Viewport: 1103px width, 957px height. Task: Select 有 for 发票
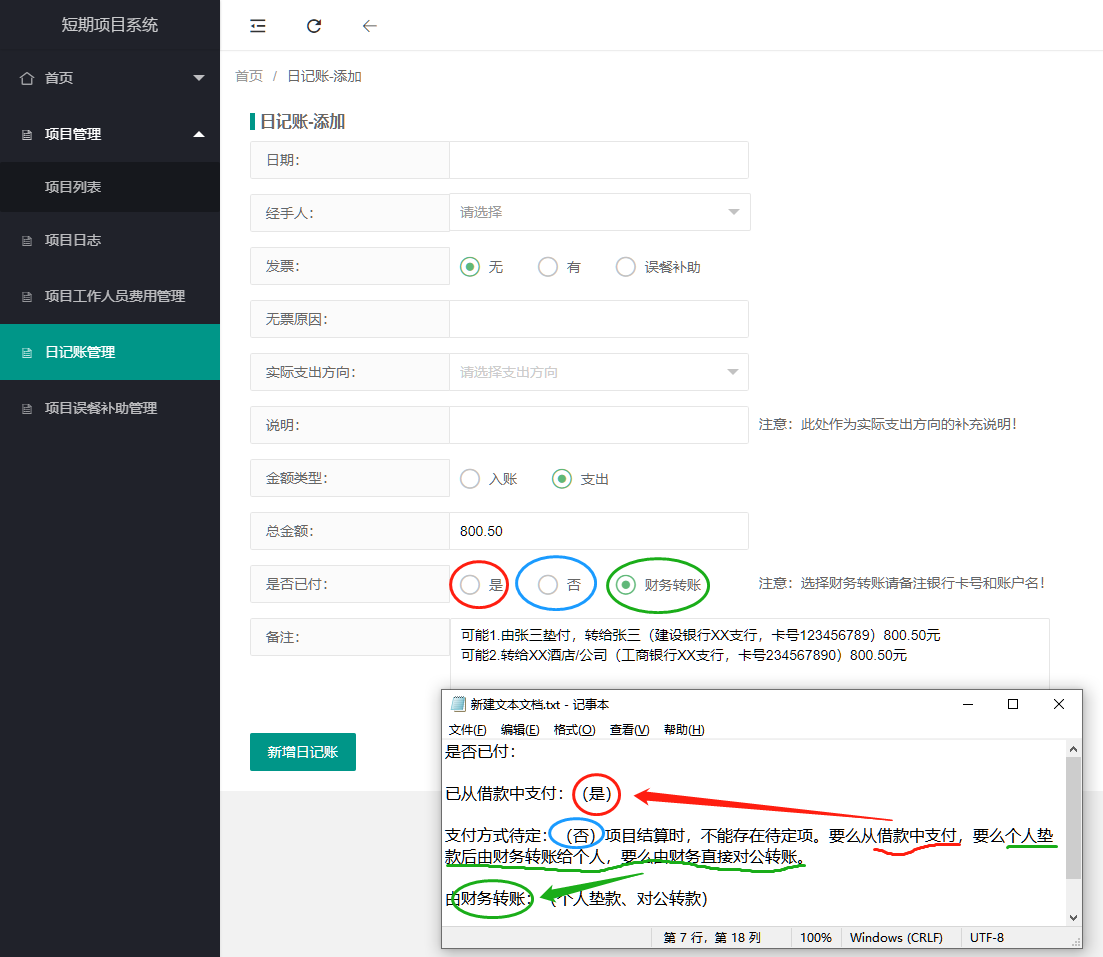tap(548, 267)
